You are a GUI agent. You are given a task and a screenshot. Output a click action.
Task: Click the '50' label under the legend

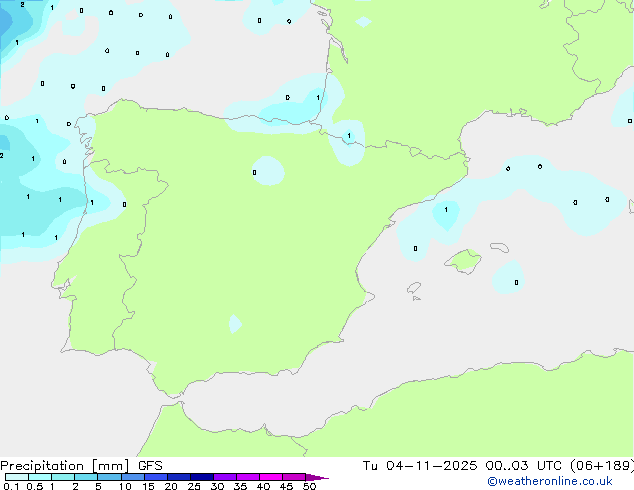tap(309, 486)
